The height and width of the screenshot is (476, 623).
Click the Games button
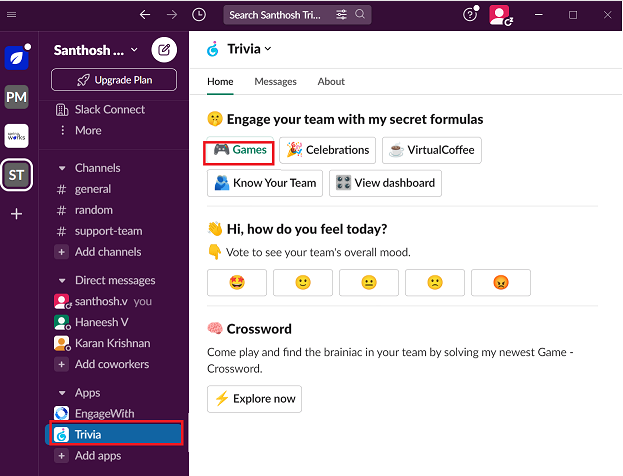239,150
